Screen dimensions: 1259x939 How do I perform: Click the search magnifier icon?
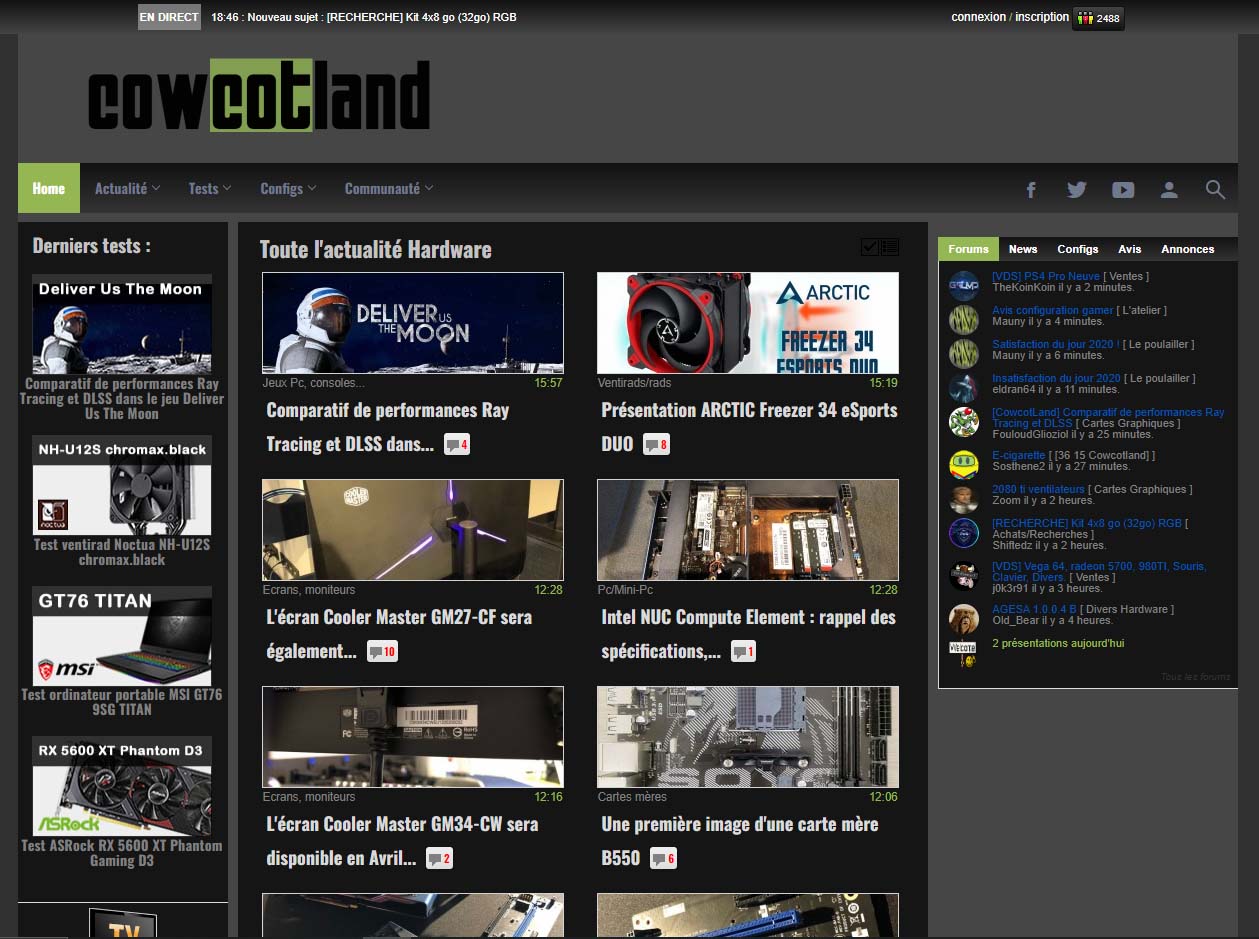click(x=1215, y=189)
